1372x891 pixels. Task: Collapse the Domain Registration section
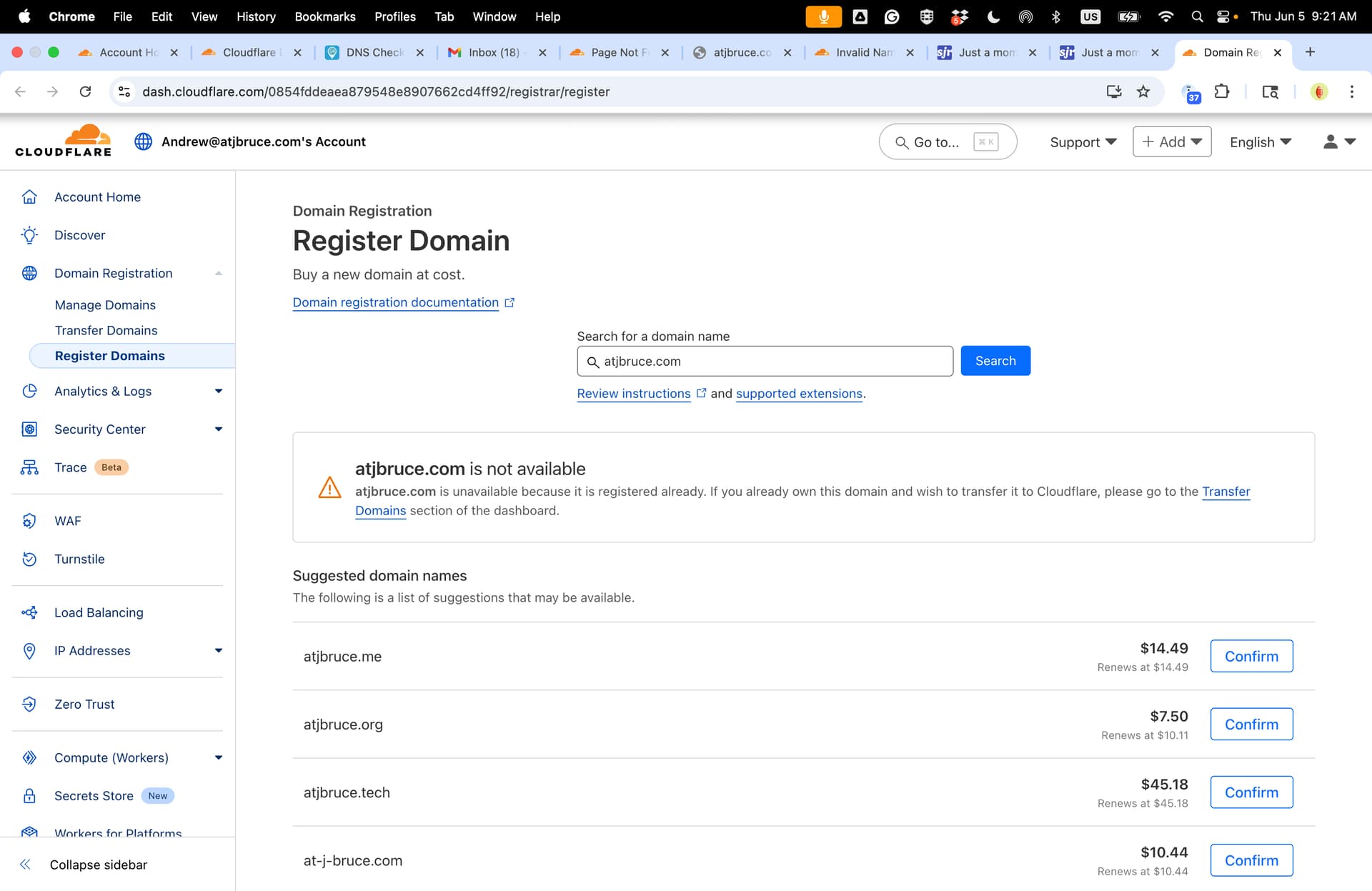pyautogui.click(x=219, y=273)
